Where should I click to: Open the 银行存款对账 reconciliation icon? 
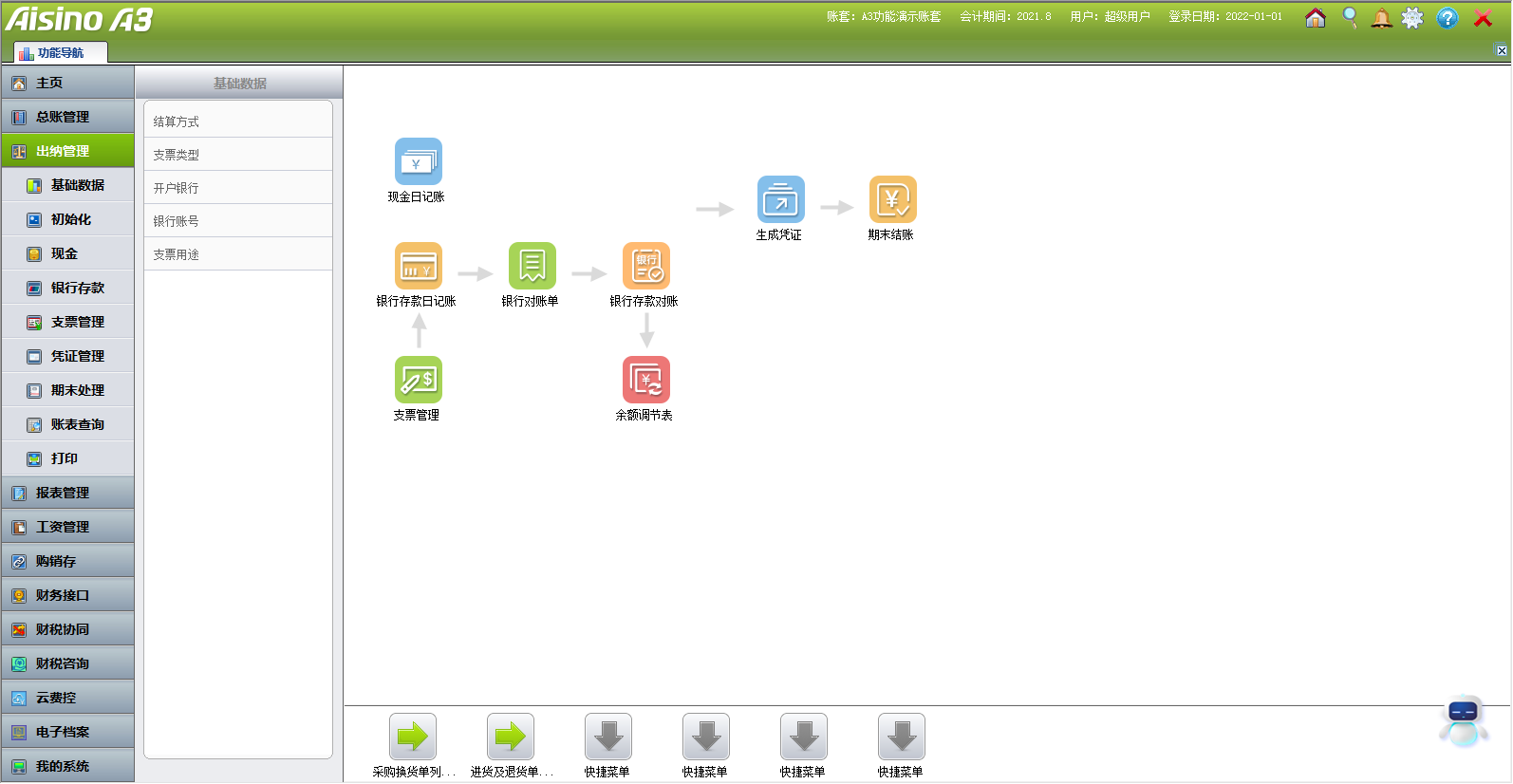645,267
